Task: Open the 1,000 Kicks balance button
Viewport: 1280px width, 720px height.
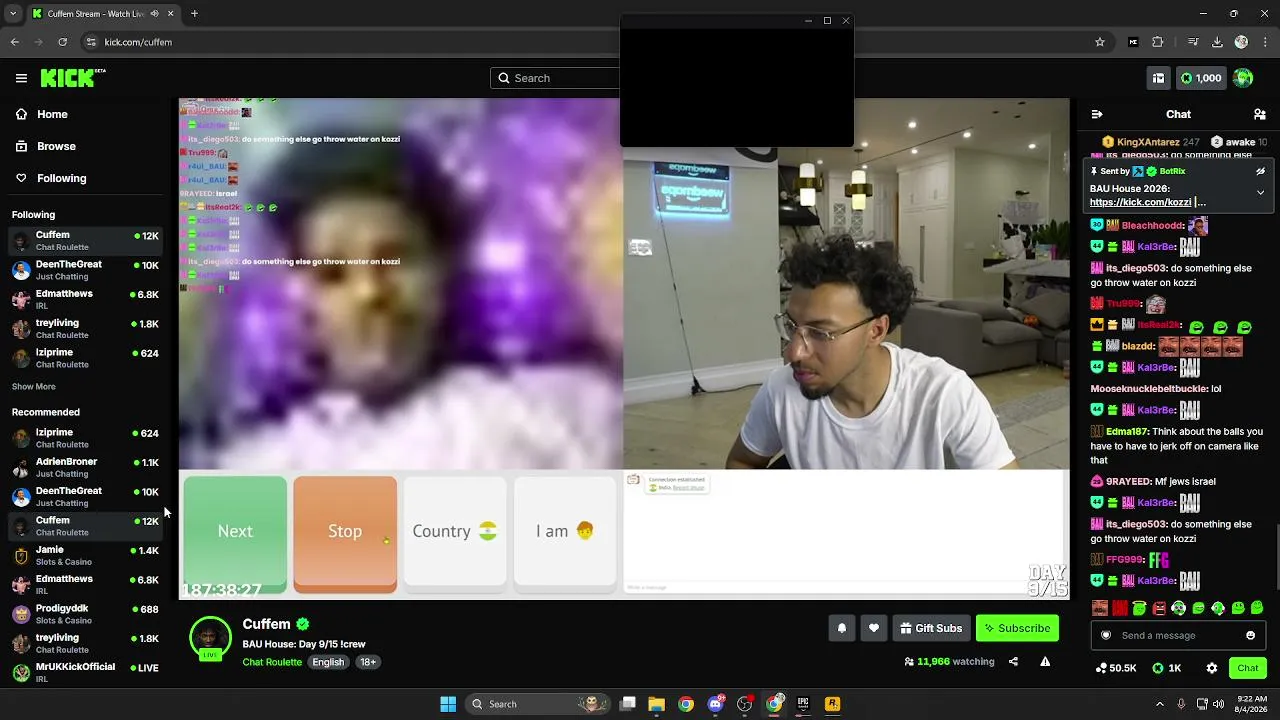Action: click(1201, 78)
